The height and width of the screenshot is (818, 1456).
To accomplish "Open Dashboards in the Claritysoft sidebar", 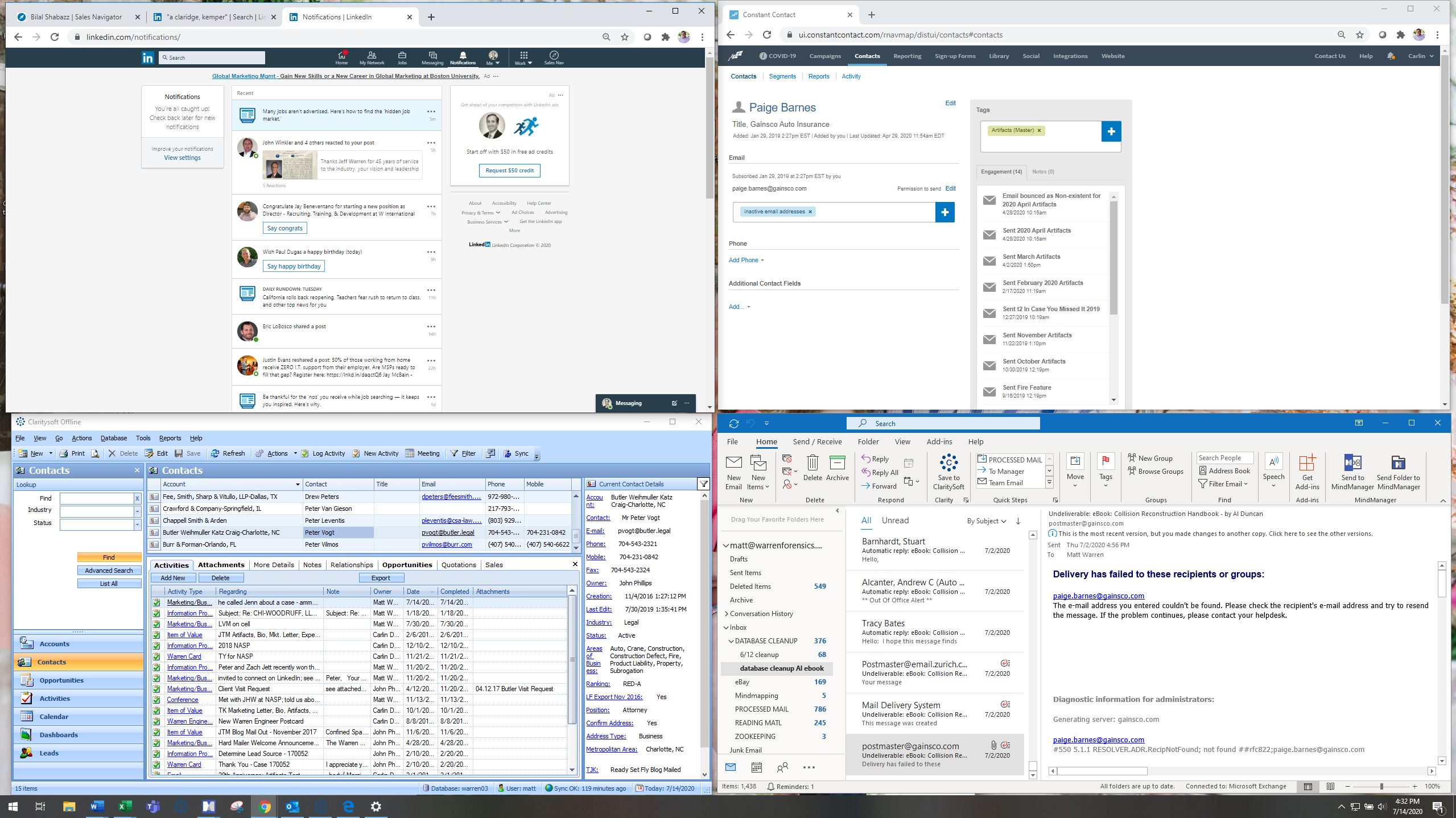I will pyautogui.click(x=79, y=735).
